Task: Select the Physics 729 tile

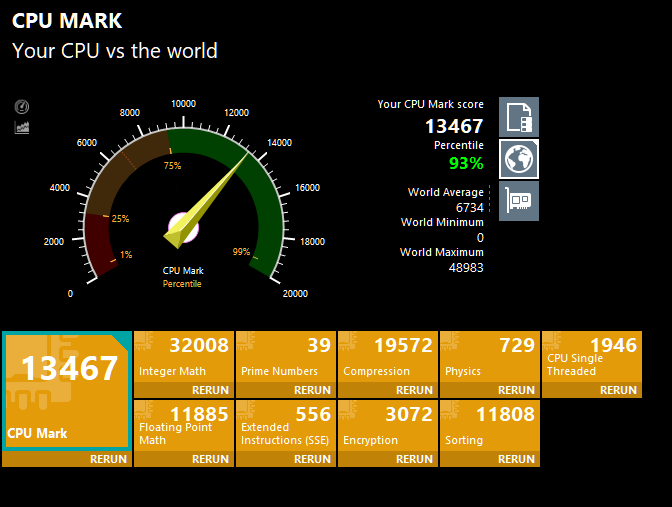Action: (490, 357)
